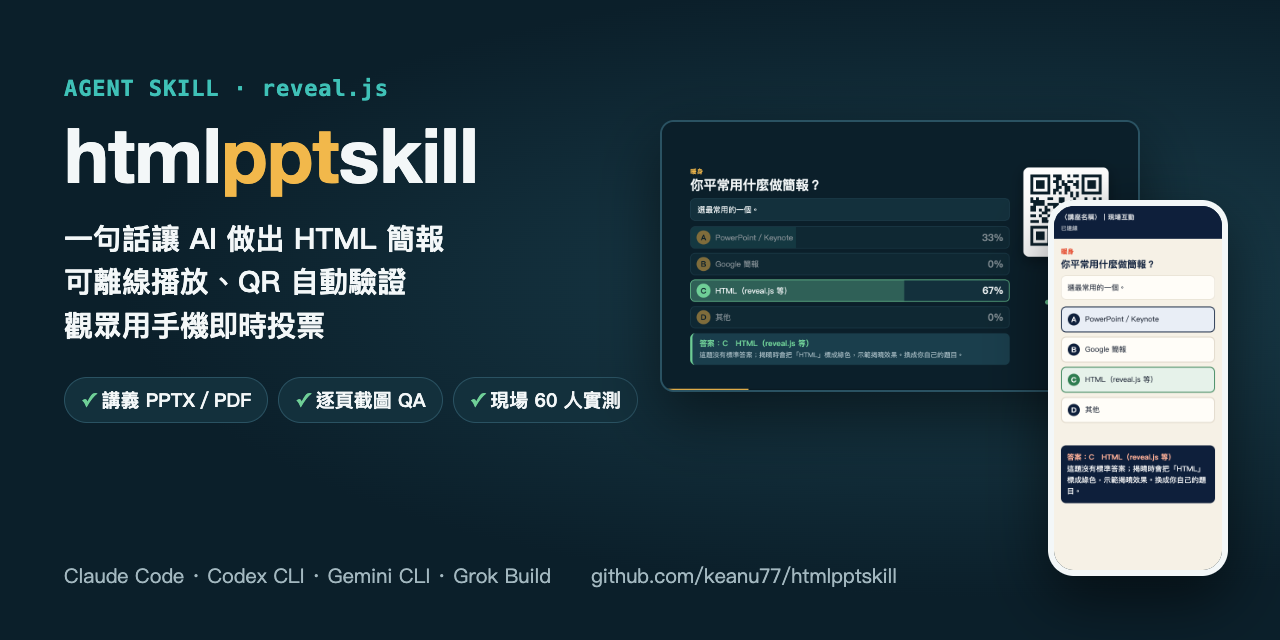The width and height of the screenshot is (1280, 640).
Task: Click the 33% result of the PowerPoint slide bar
Action: [x=992, y=238]
